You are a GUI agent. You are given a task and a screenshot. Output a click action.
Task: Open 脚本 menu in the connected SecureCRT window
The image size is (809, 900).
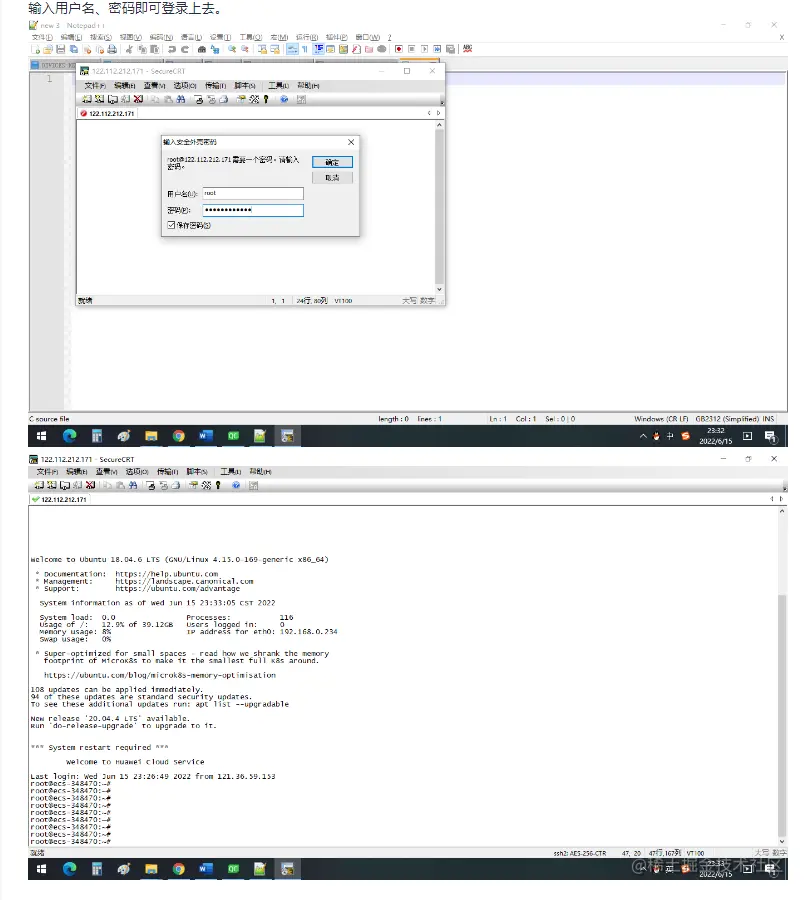(x=197, y=472)
